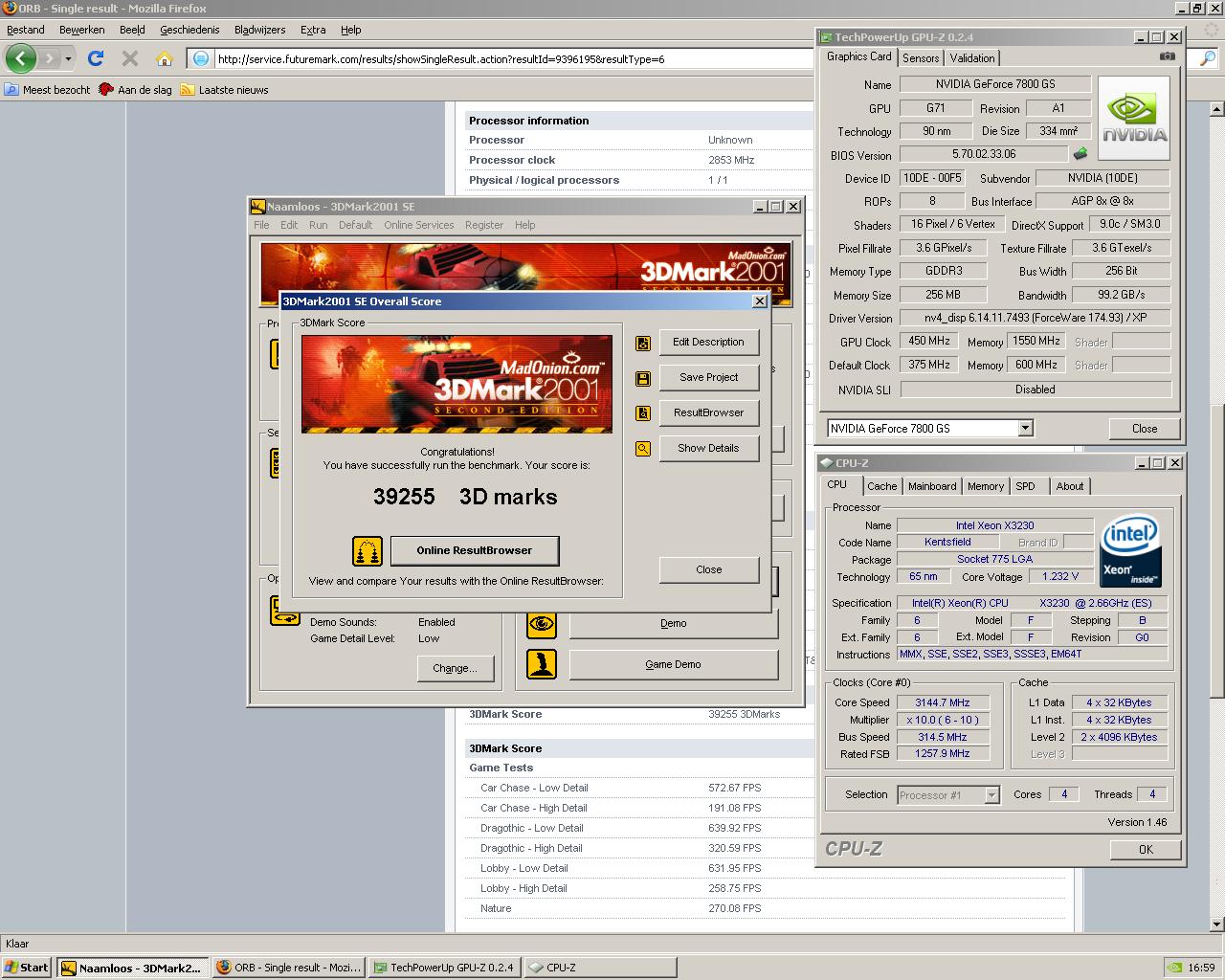Click the Edit Description icon
1225x980 pixels.
tap(643, 343)
